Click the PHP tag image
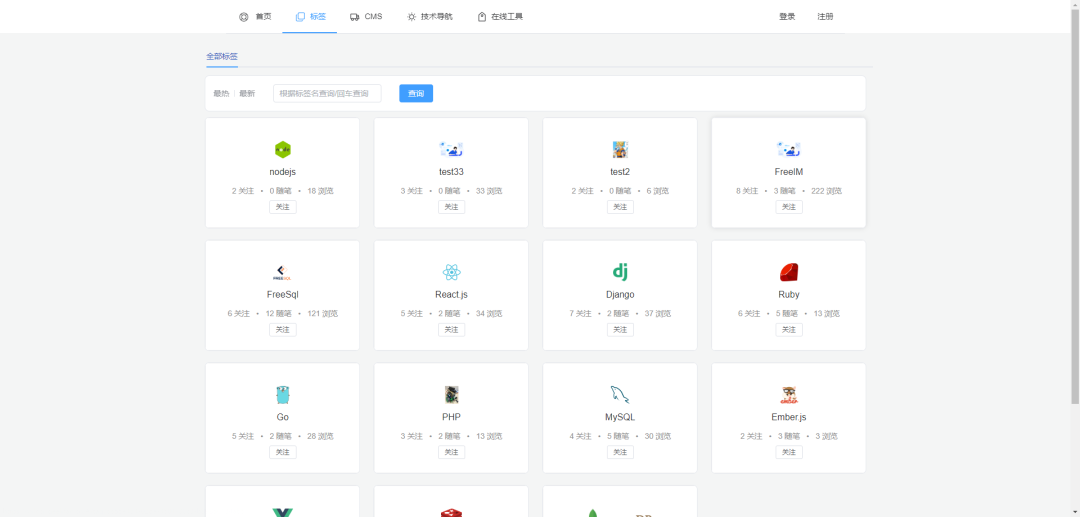The image size is (1080, 517). coord(451,394)
